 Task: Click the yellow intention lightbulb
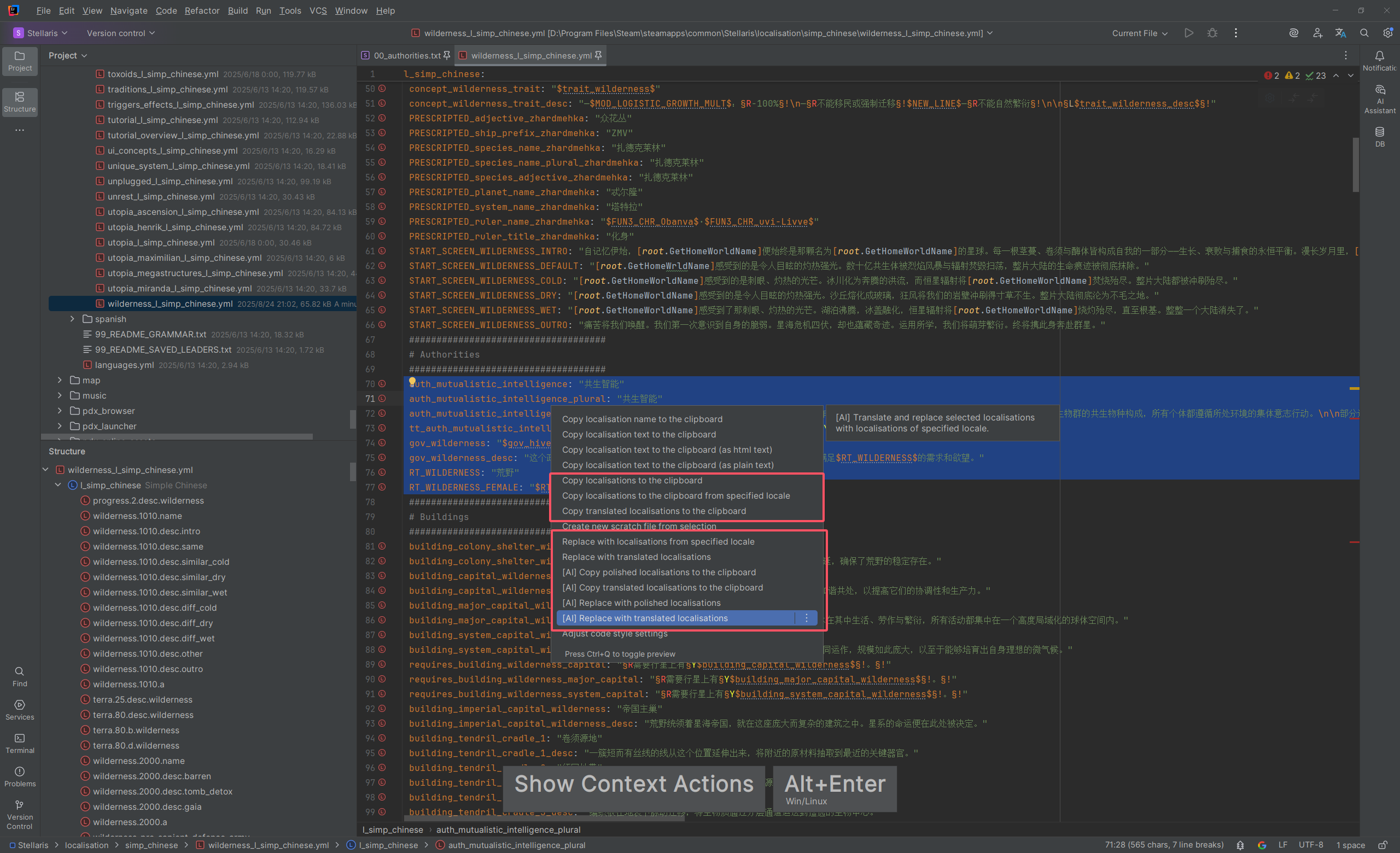(x=412, y=382)
